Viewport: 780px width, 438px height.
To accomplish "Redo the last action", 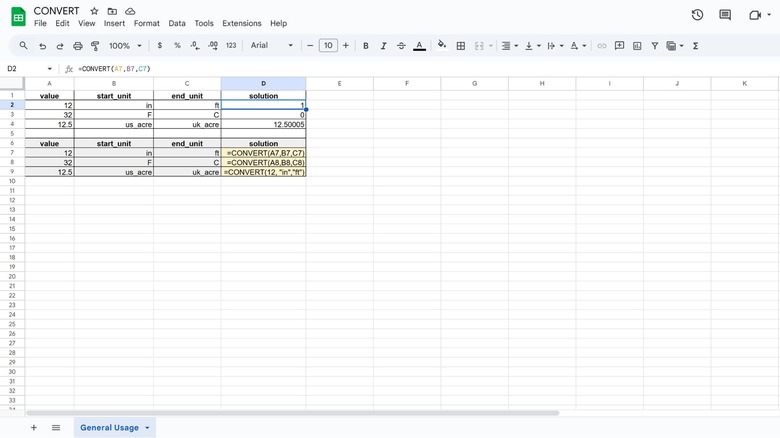I will (60, 46).
